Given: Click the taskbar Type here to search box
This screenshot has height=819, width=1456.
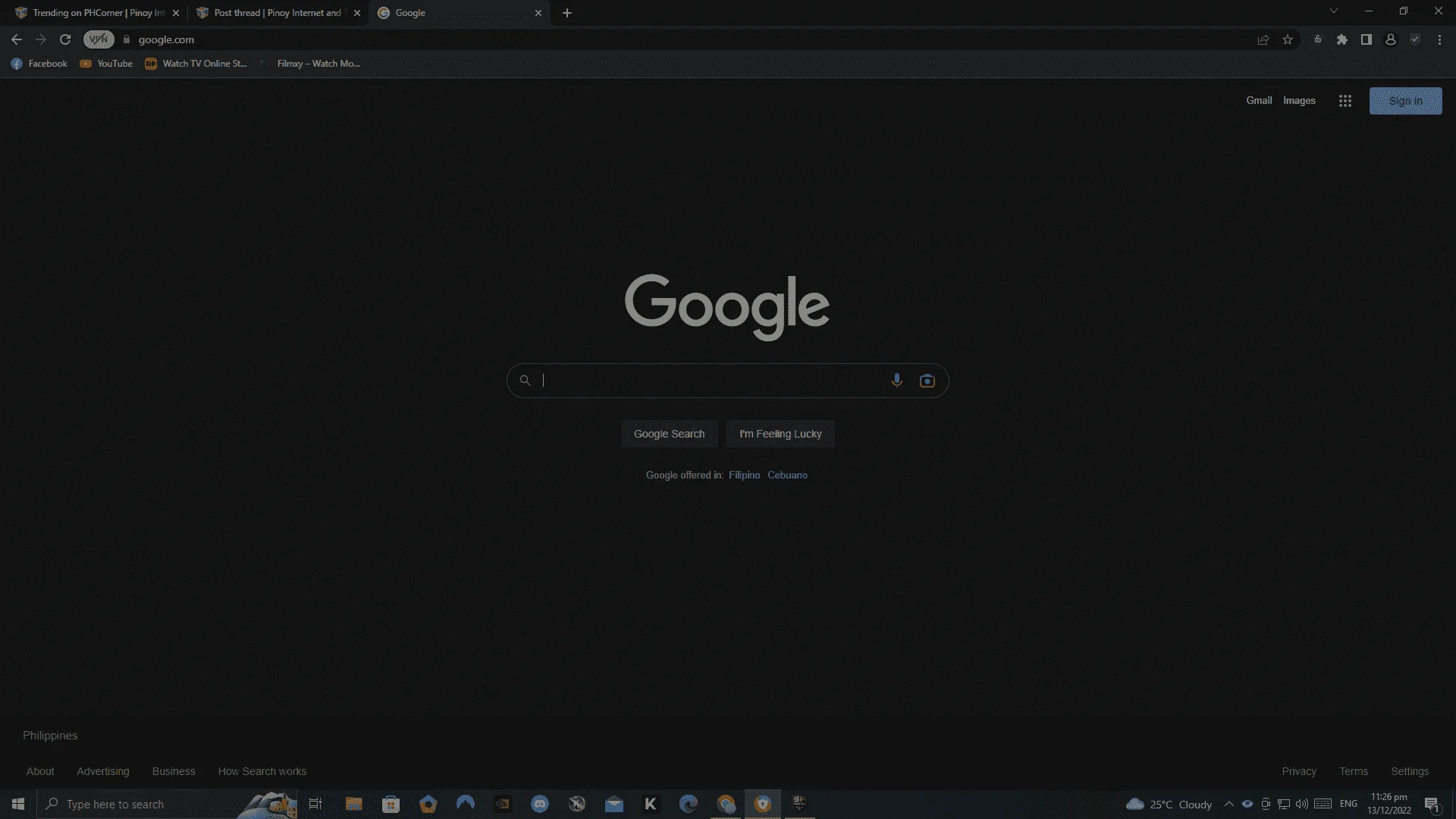Looking at the screenshot, I should (x=167, y=804).
